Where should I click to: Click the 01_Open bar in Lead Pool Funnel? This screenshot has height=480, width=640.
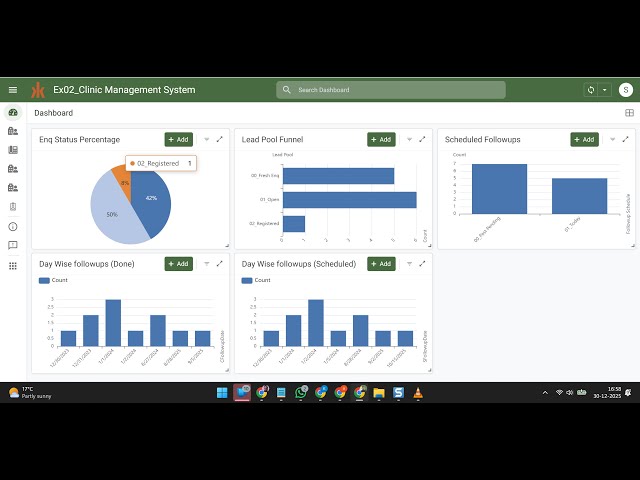[x=349, y=200]
